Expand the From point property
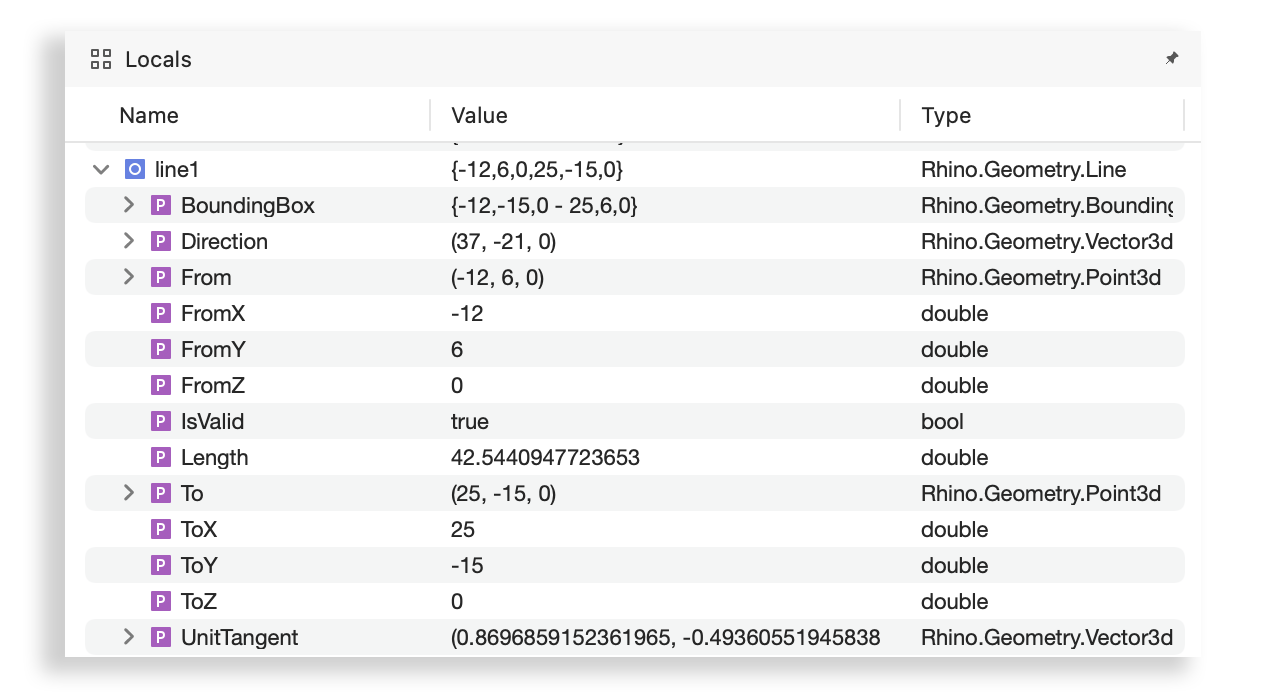Screen dimensions: 1266x700 point(128,278)
